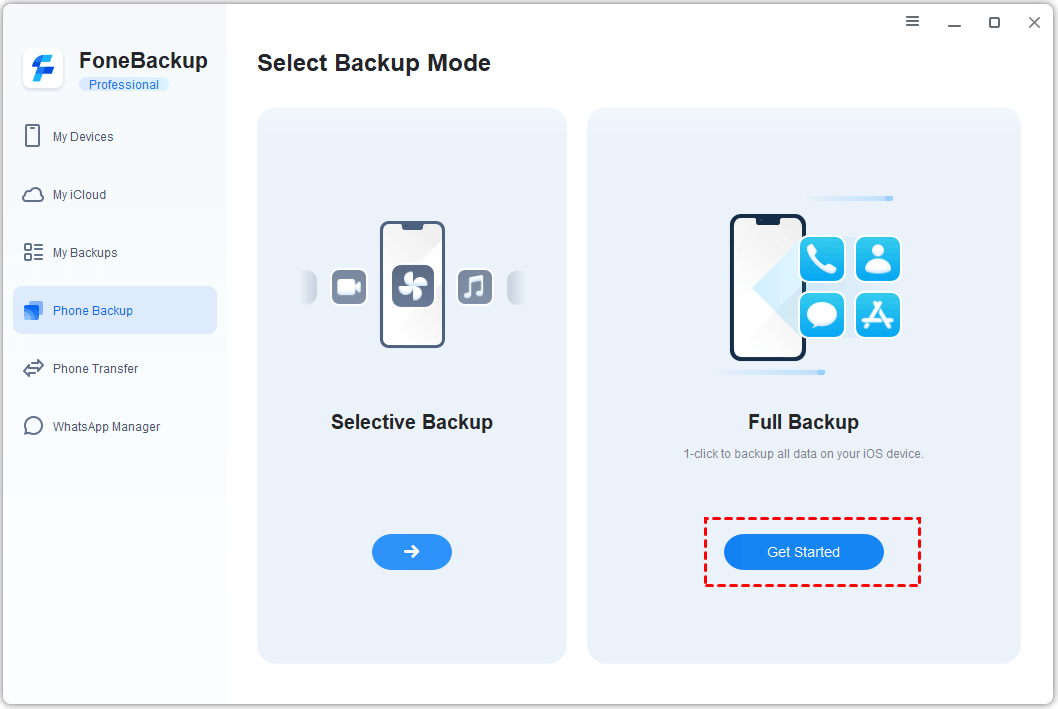
Task: Click the My Devices phone icon
Action: (x=33, y=136)
